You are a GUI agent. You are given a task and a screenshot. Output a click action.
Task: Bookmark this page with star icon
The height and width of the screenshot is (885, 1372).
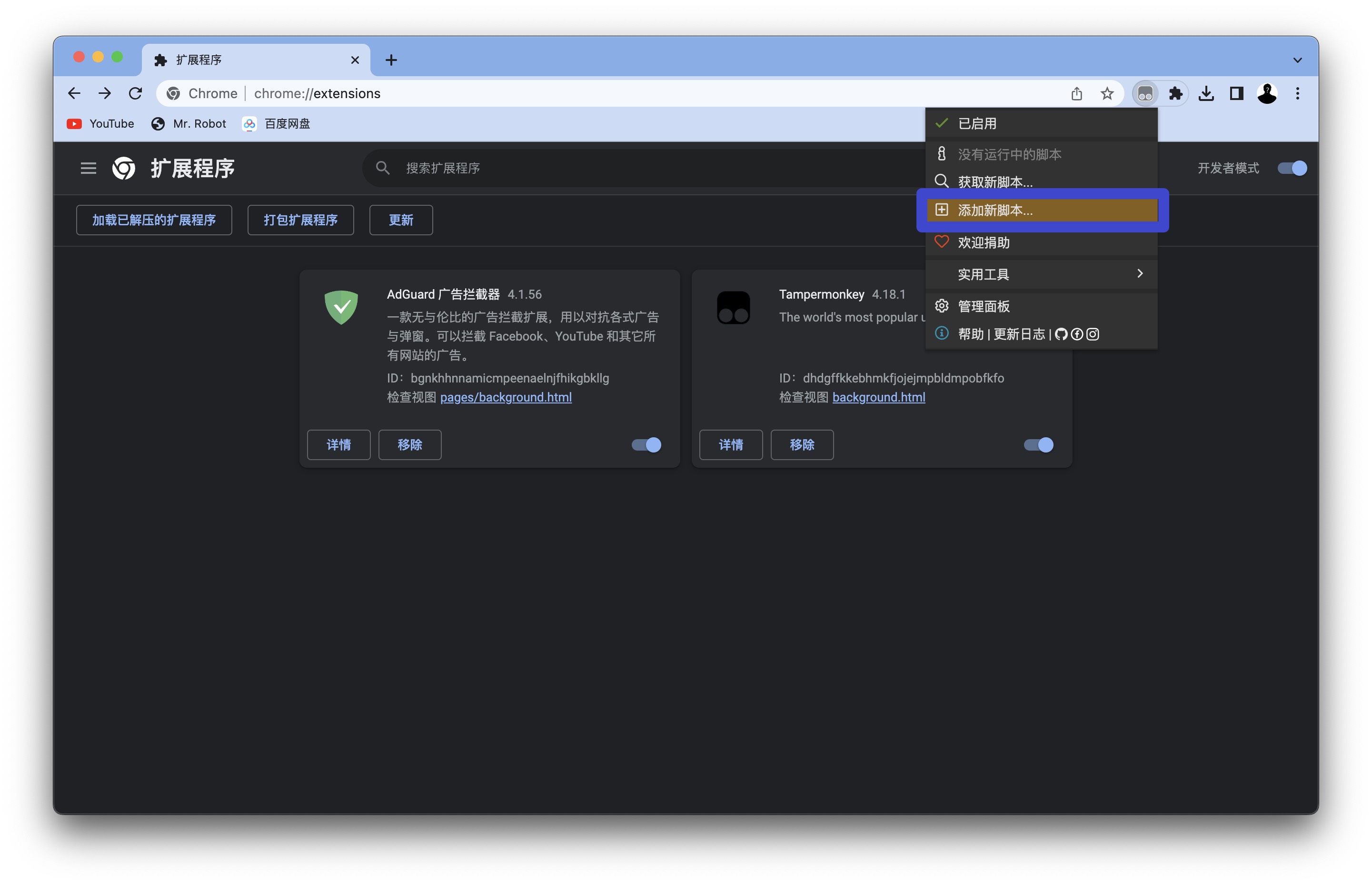[x=1107, y=94]
